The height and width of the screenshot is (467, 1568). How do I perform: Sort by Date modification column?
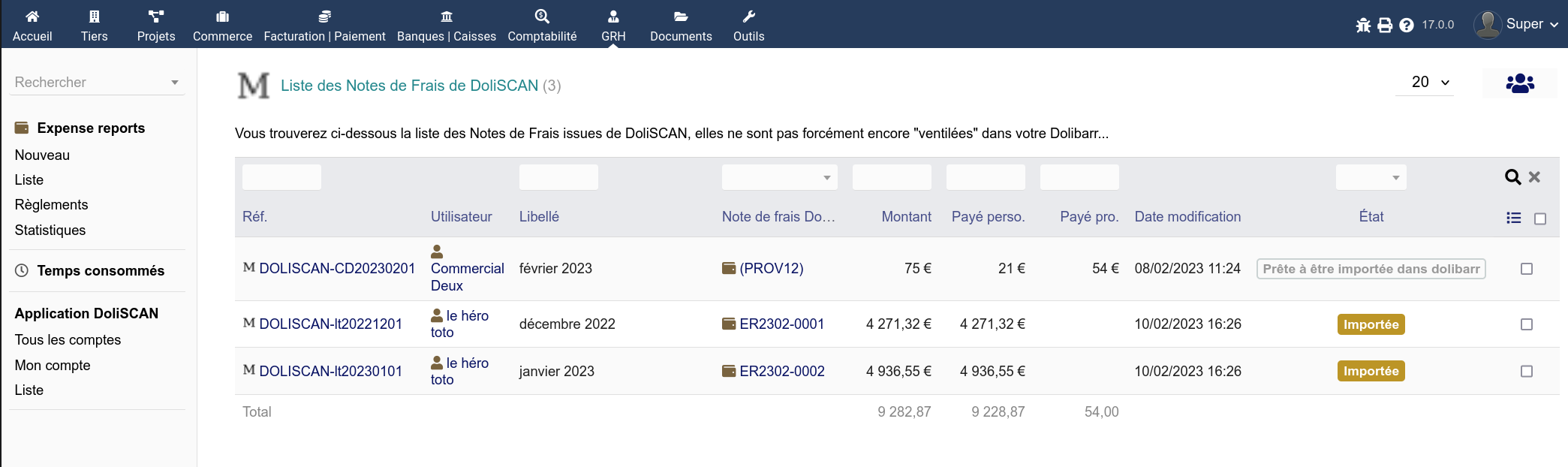(x=1187, y=216)
